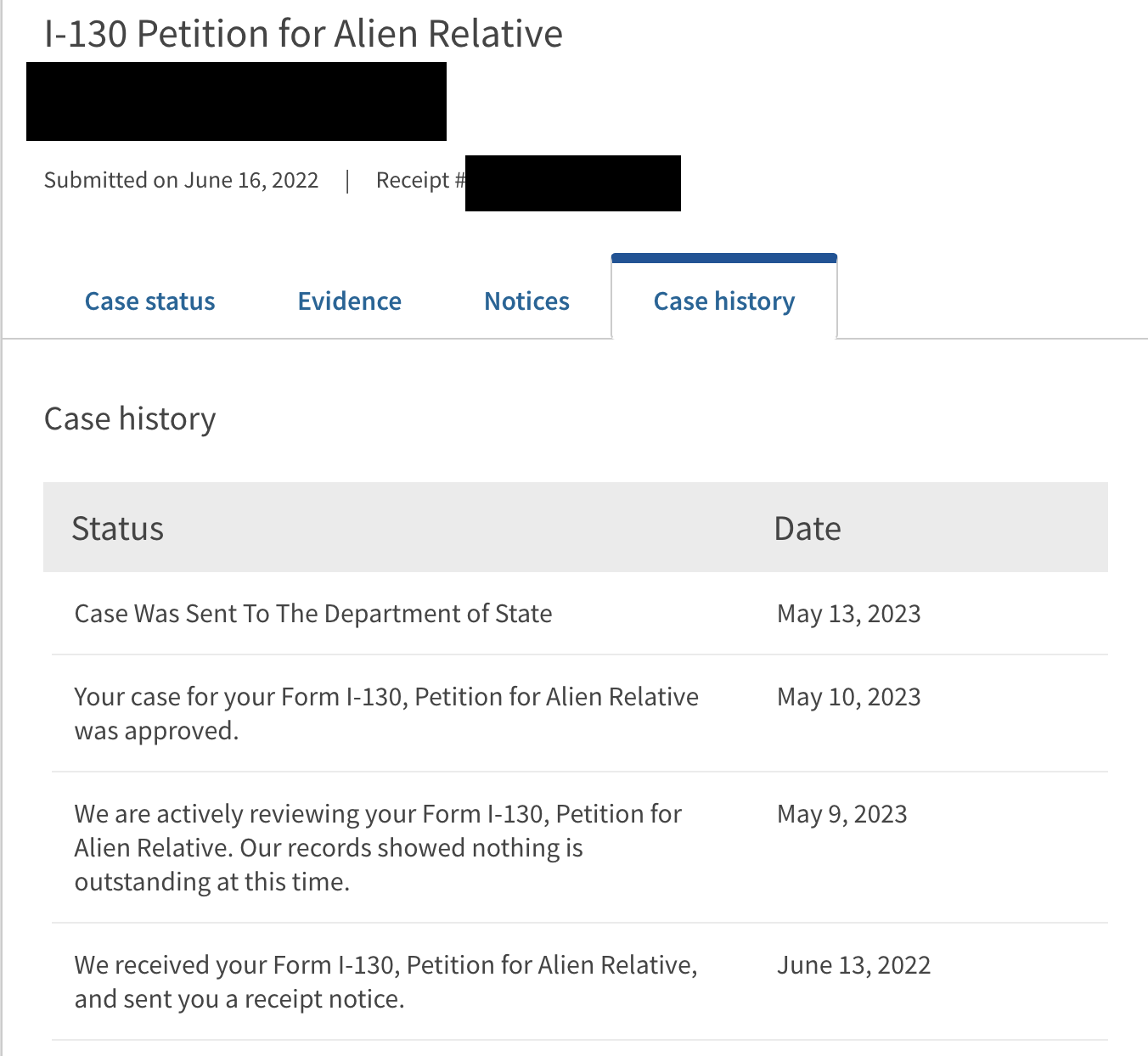Switch to the Evidence tab
Screen dimensions: 1148x1056
pyautogui.click(x=349, y=301)
